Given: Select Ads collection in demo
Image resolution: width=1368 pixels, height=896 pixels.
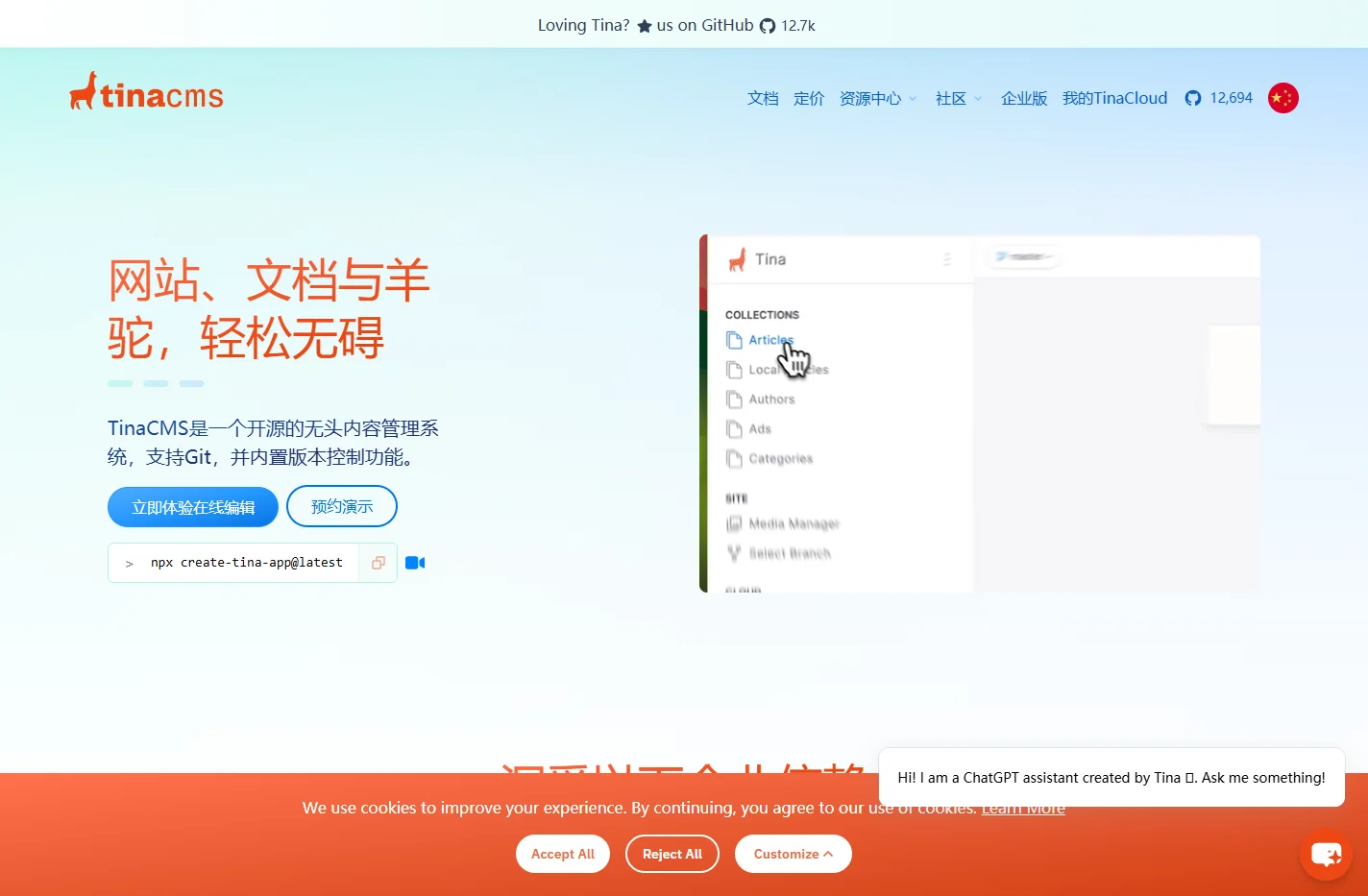Looking at the screenshot, I should pyautogui.click(x=760, y=429).
